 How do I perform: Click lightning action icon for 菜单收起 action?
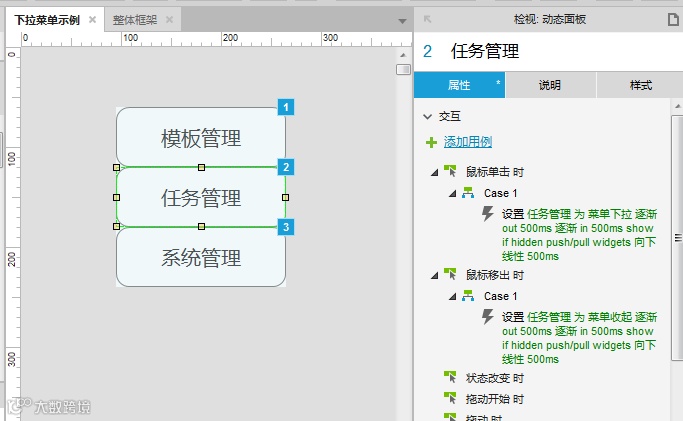(487, 317)
